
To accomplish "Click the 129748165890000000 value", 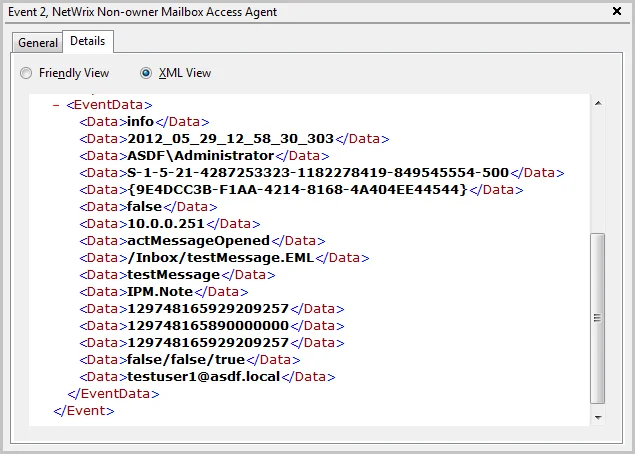I will [208, 326].
